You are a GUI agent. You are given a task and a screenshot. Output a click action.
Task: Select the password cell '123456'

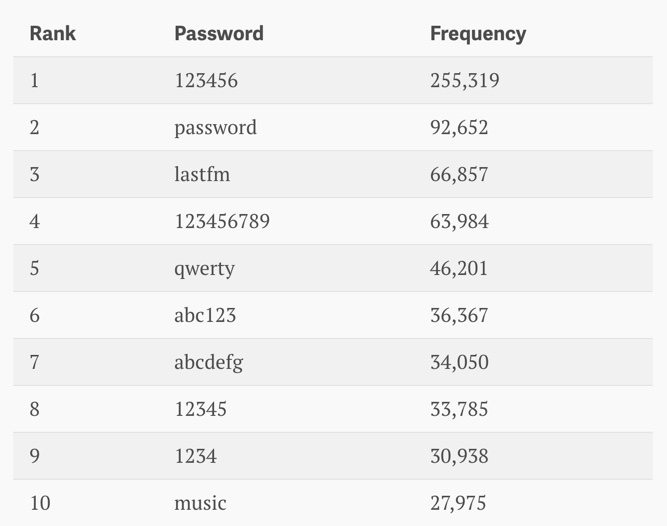pyautogui.click(x=206, y=80)
